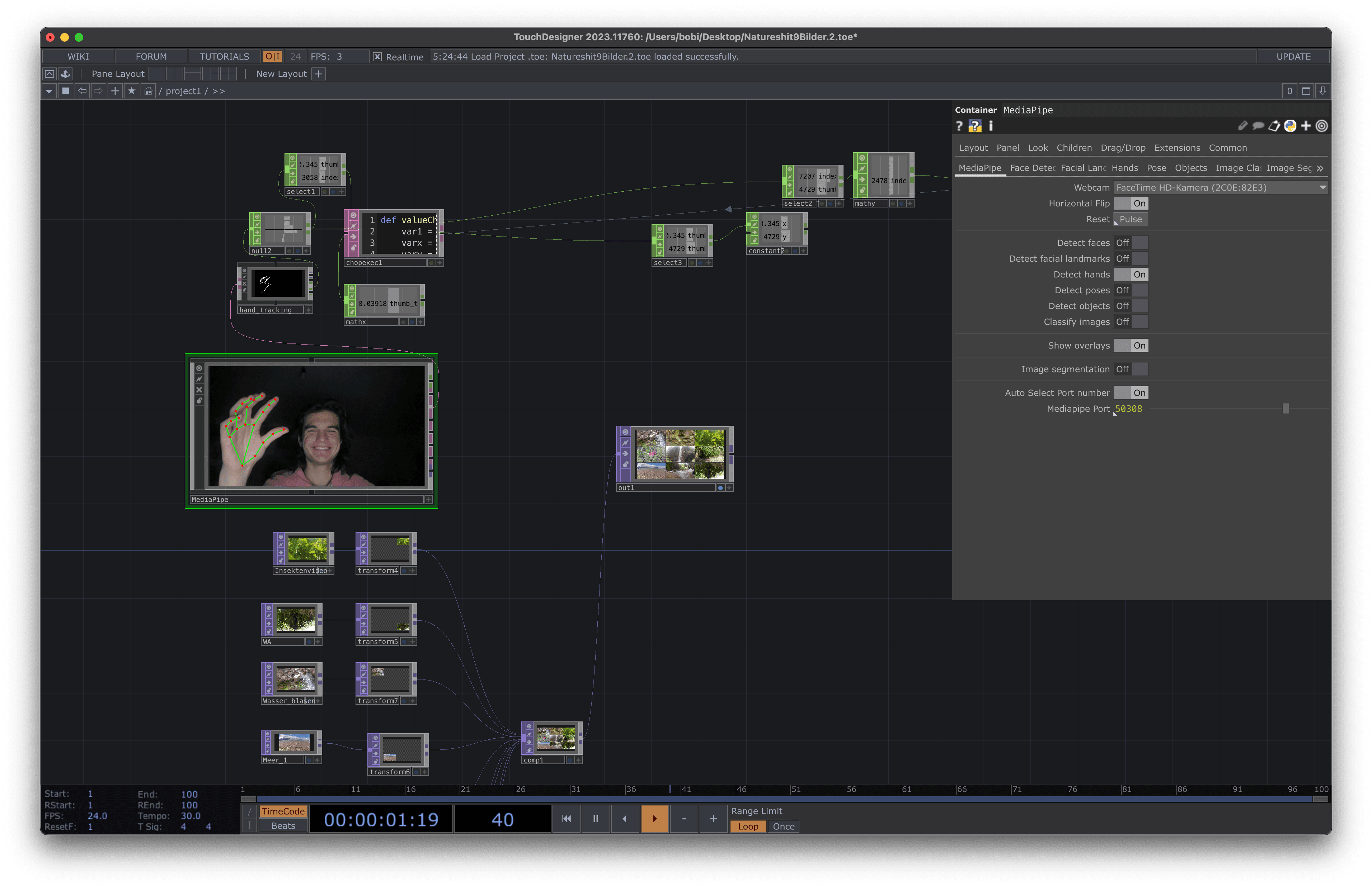Open the pane type dropdown arrow
The width and height of the screenshot is (1372, 888).
point(49,91)
